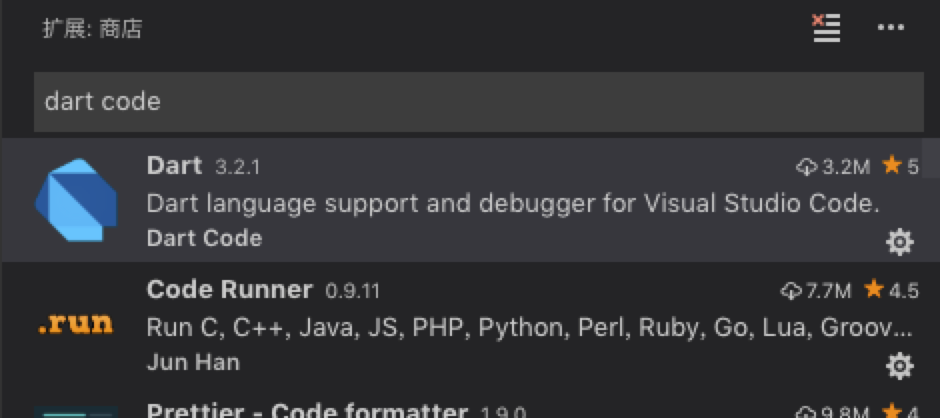Click the 'dart code' search field
The height and width of the screenshot is (418, 940).
coord(478,102)
